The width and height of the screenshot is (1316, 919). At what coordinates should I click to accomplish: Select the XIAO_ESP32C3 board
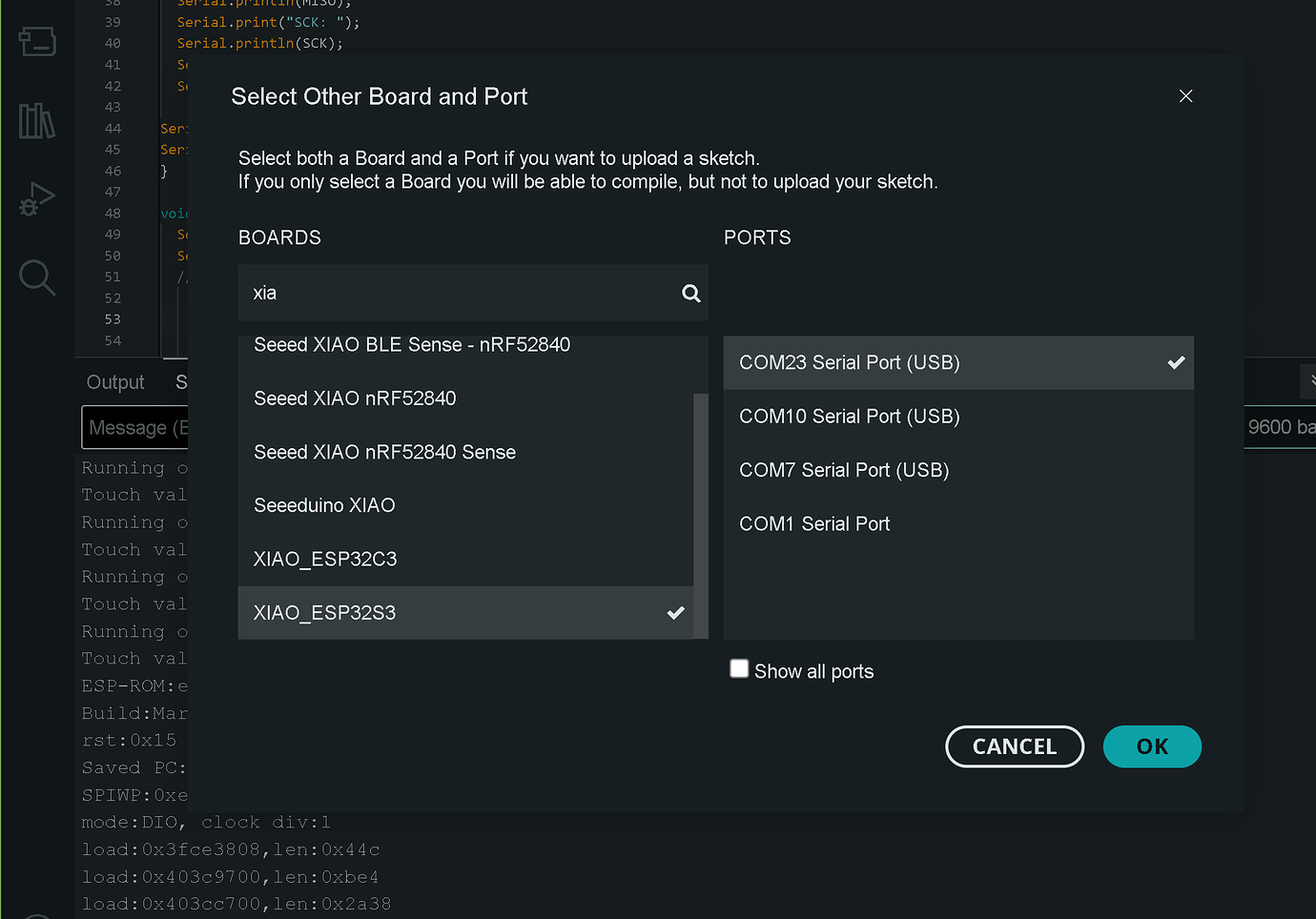[325, 559]
